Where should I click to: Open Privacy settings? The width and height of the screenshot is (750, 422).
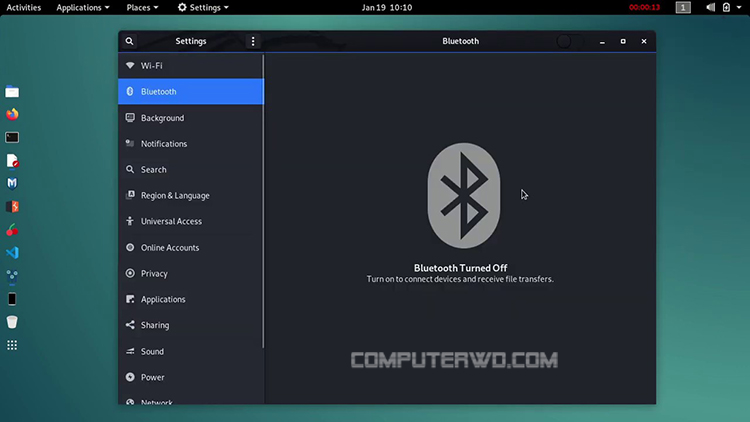point(191,273)
